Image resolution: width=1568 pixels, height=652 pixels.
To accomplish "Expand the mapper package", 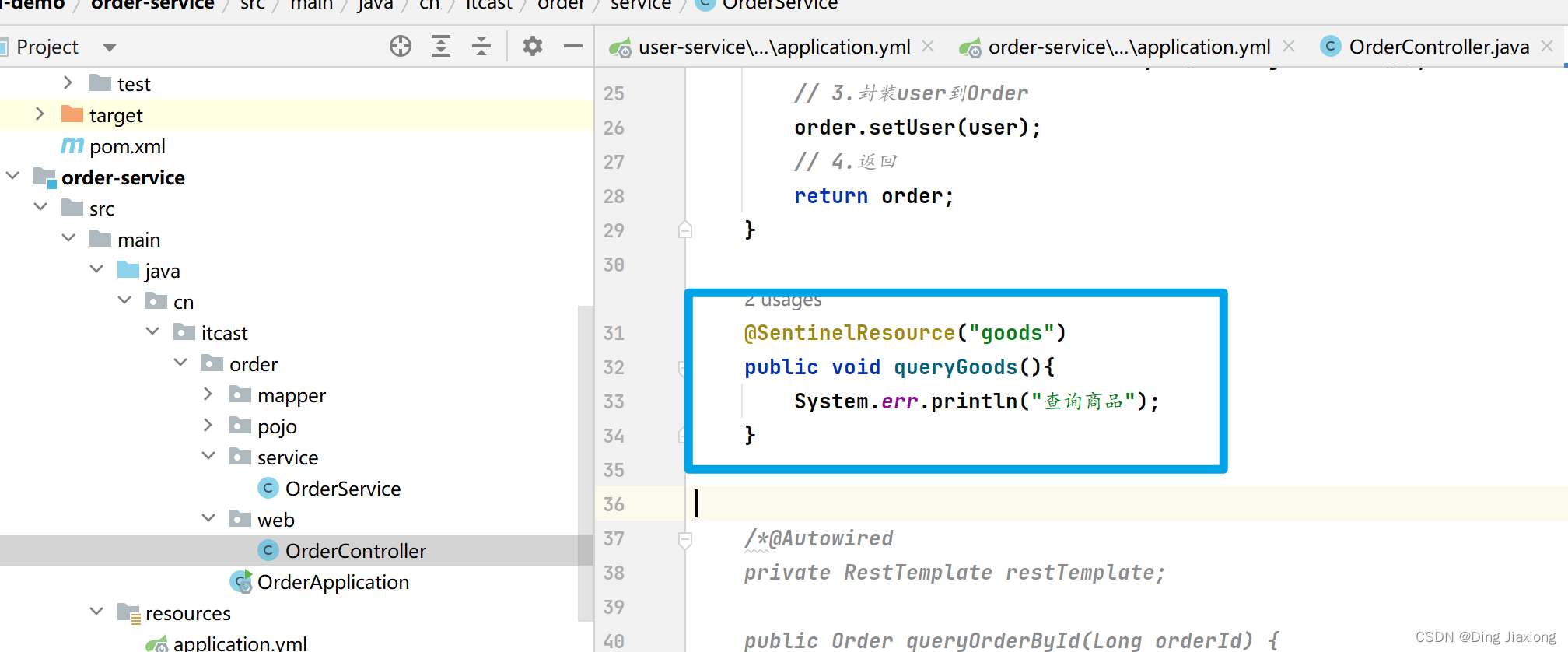I will 208,394.
